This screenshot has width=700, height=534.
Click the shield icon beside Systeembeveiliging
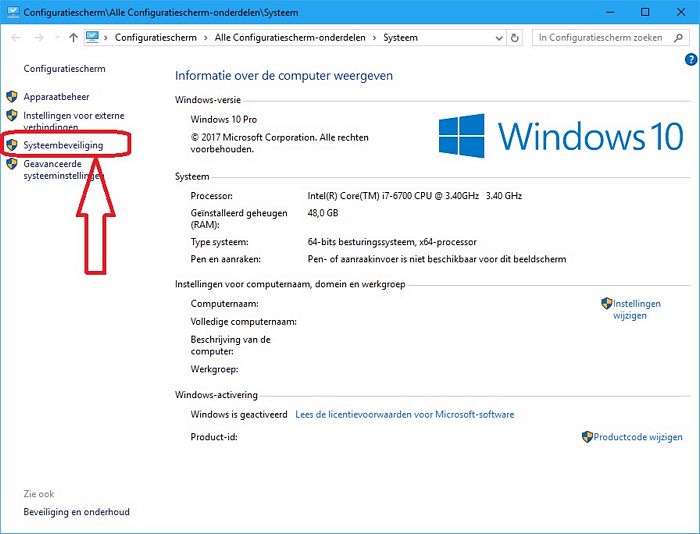click(12, 145)
